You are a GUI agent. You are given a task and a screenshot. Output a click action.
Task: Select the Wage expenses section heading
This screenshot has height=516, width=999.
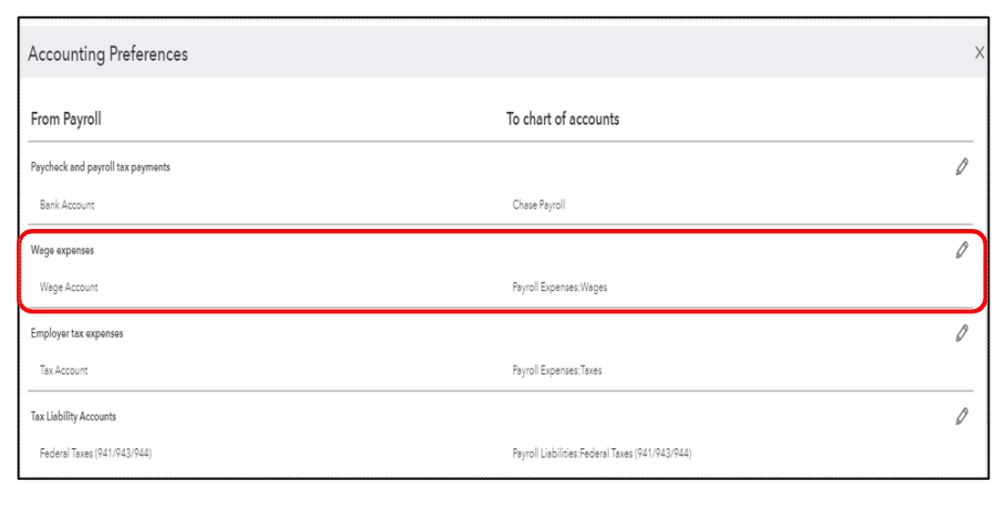click(62, 250)
